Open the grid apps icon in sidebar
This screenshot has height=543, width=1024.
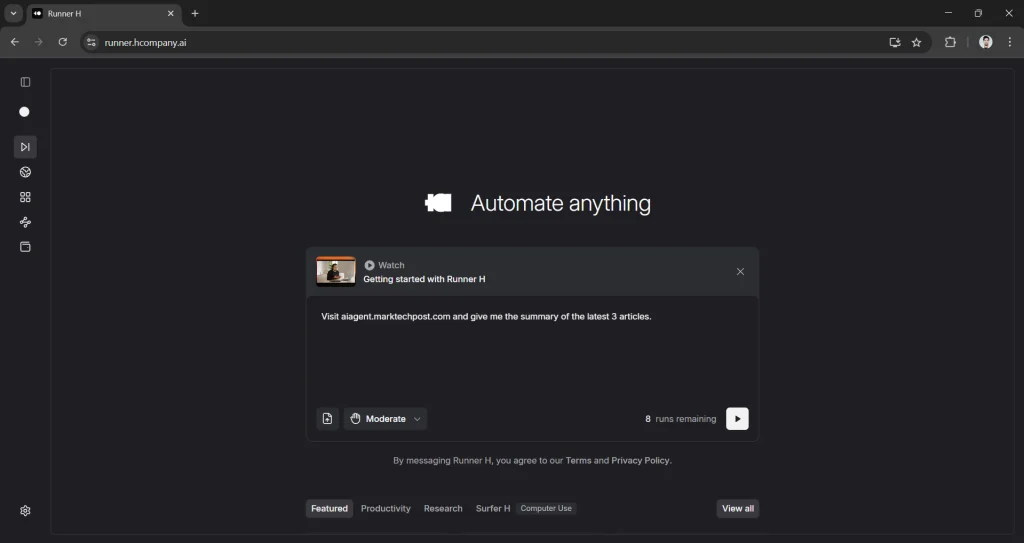[25, 197]
